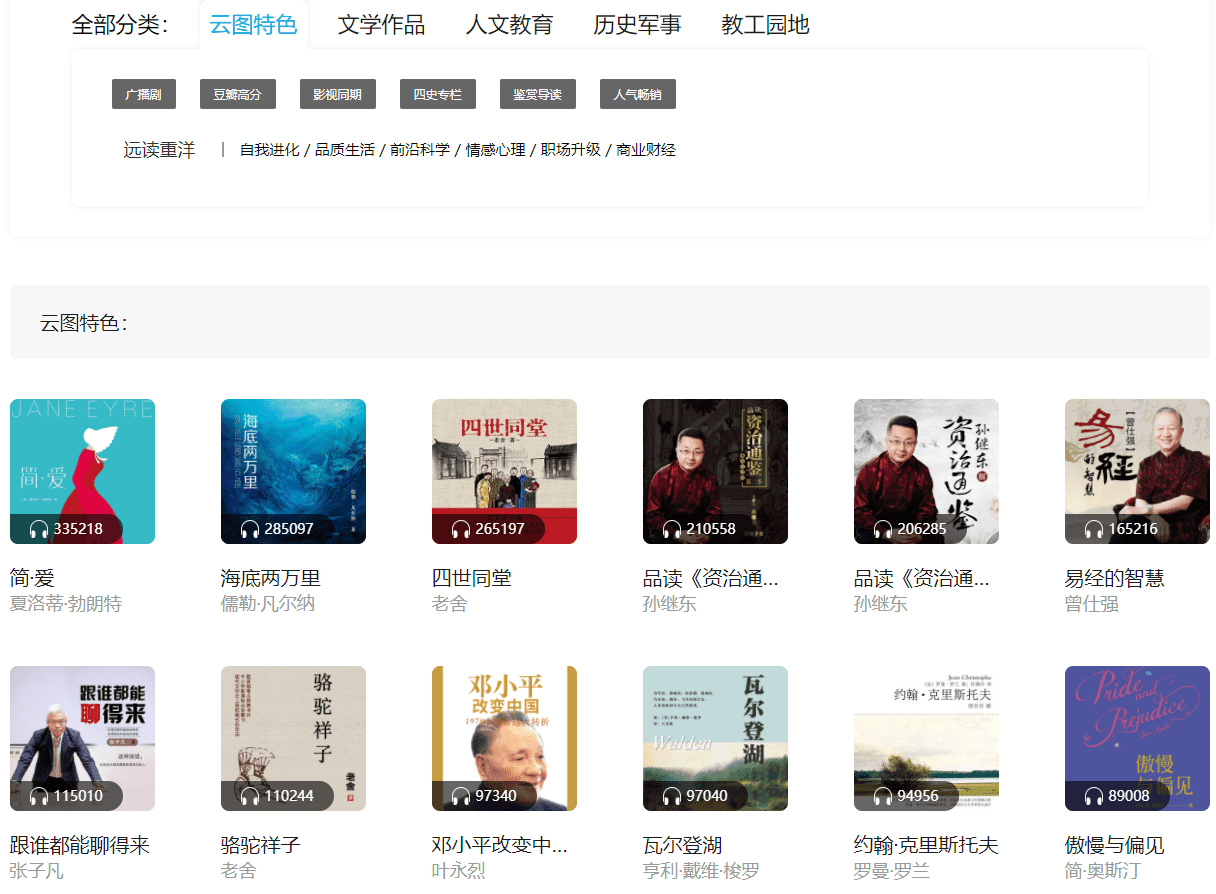Open the 商业财经 subcategory
Screen dimensions: 1216x894
[x=646, y=150]
